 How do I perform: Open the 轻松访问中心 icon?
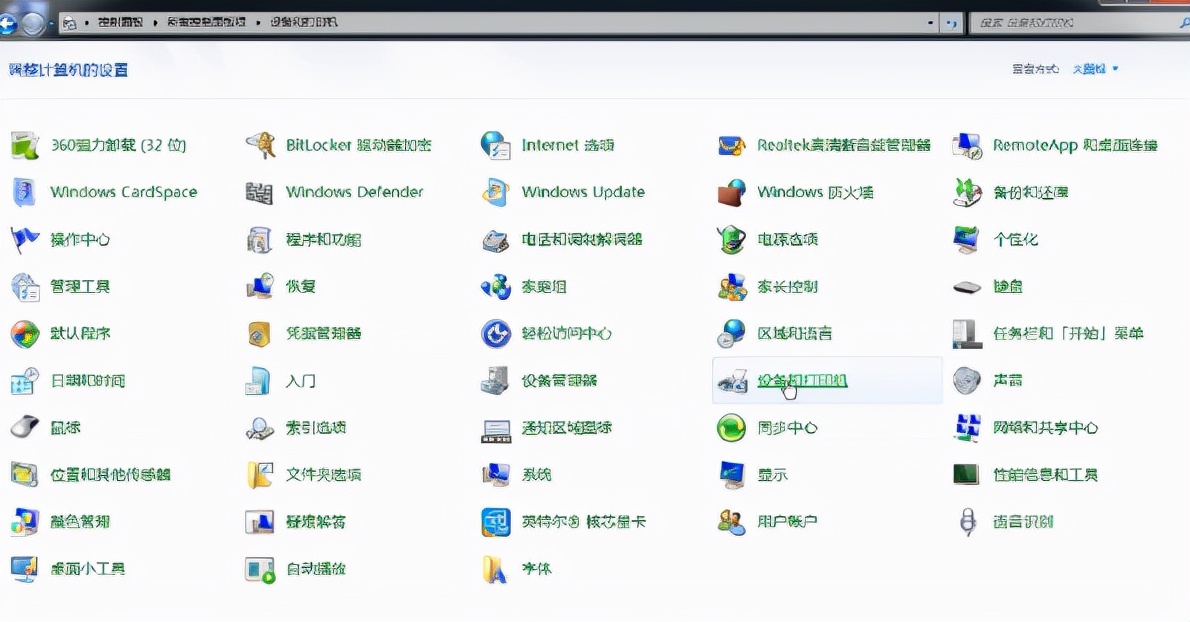point(496,334)
